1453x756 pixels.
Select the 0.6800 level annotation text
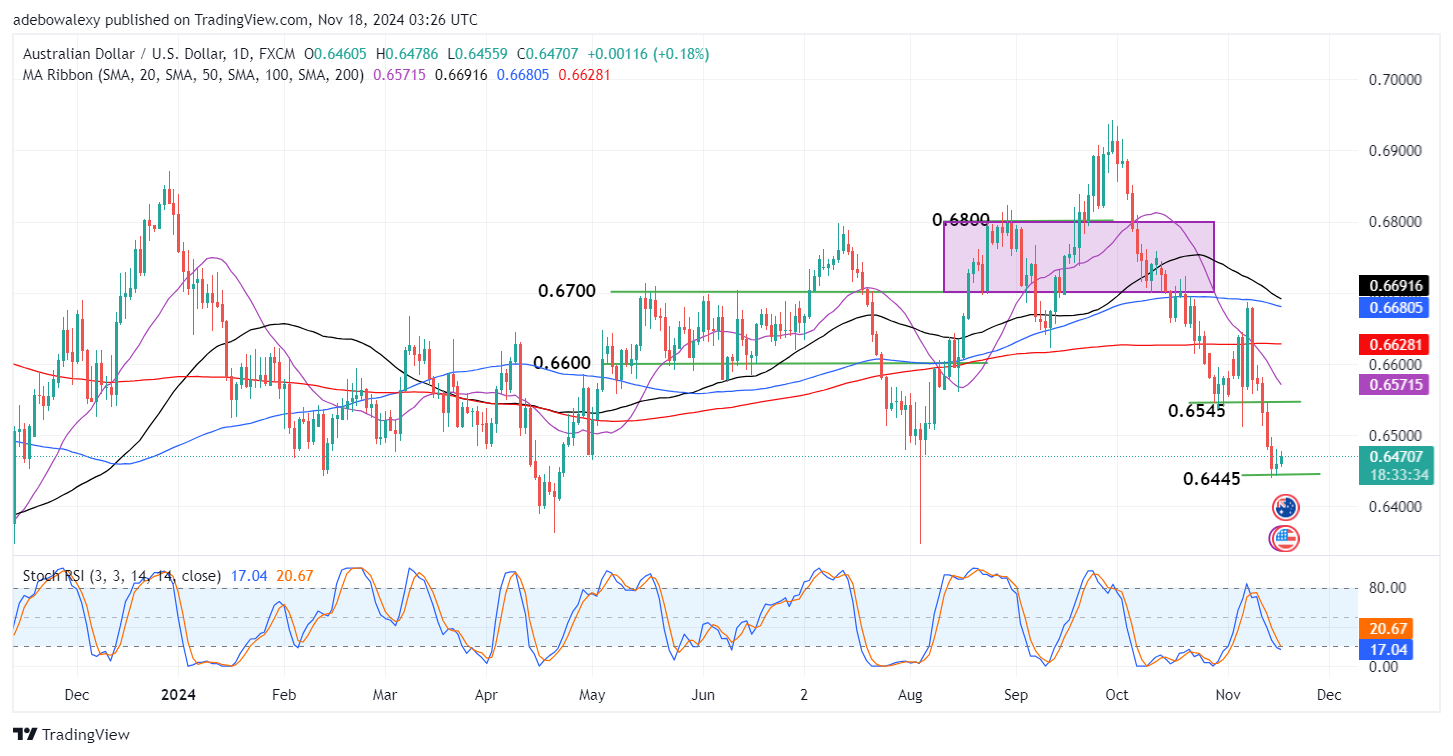coord(961,220)
